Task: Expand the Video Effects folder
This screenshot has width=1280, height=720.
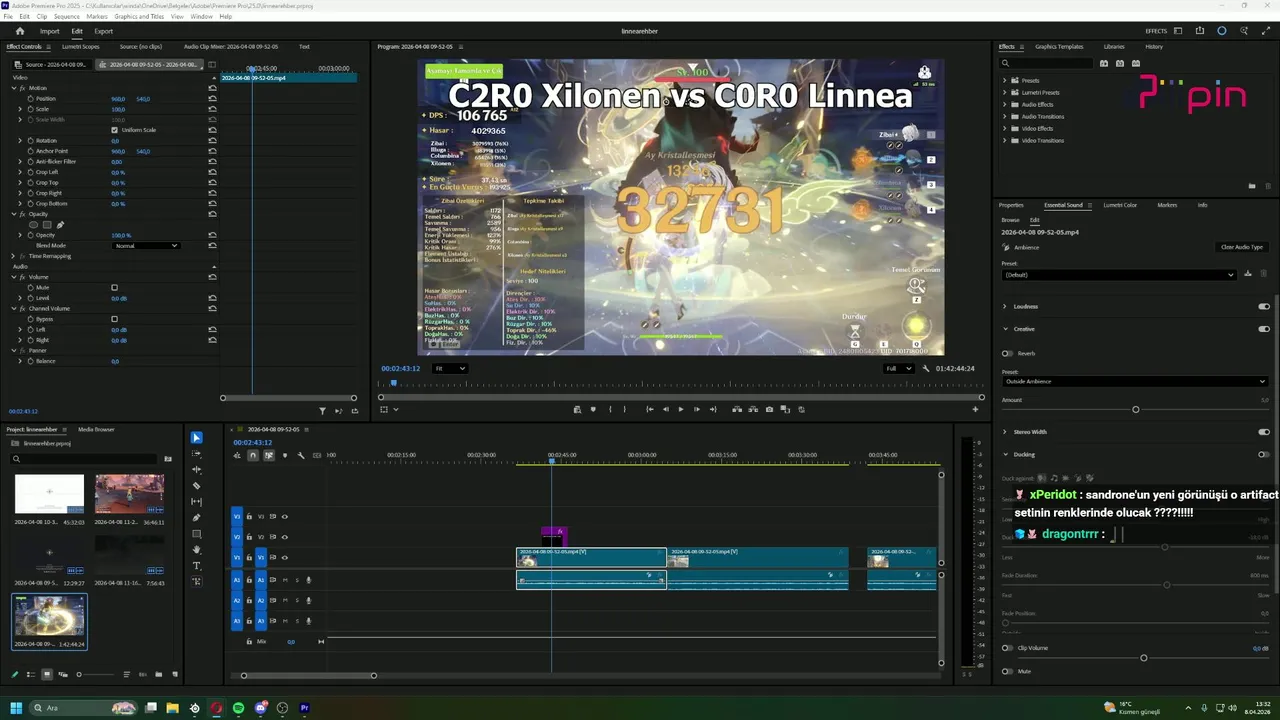Action: coord(1005,129)
